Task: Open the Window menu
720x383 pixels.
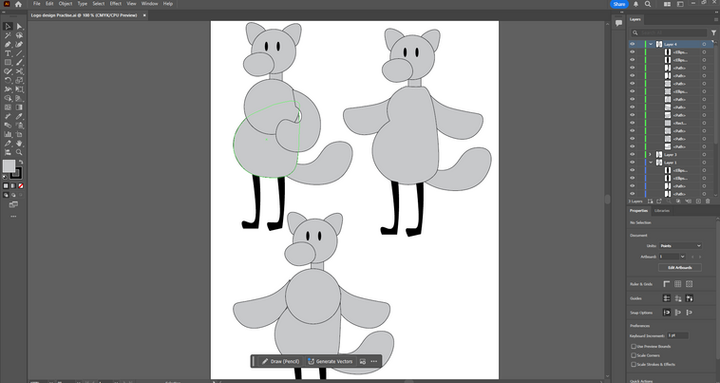Action: (149, 4)
